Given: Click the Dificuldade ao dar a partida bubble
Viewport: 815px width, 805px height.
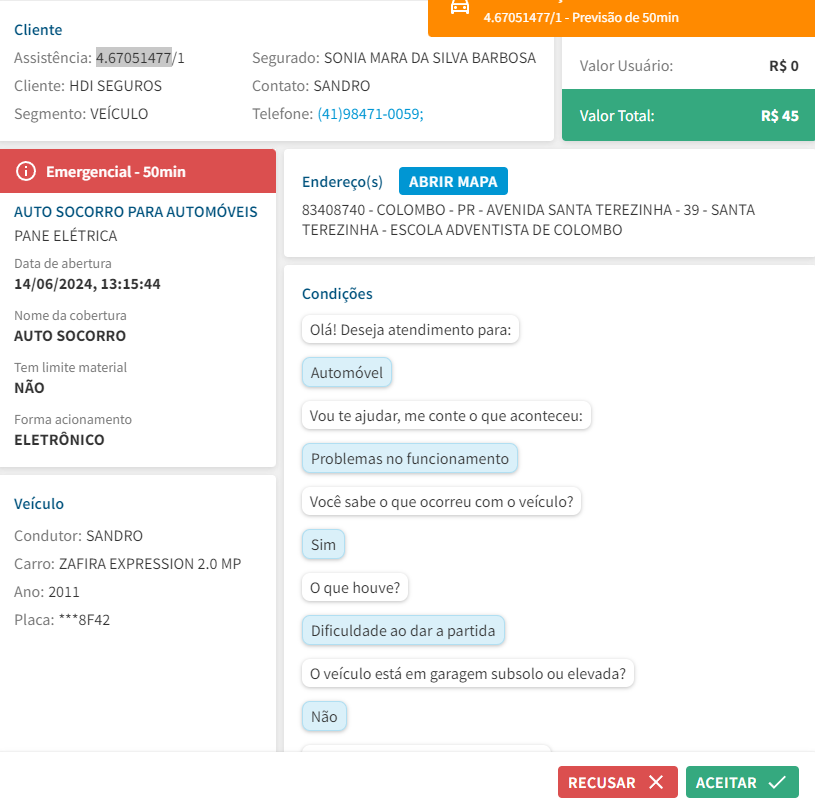Looking at the screenshot, I should [404, 631].
